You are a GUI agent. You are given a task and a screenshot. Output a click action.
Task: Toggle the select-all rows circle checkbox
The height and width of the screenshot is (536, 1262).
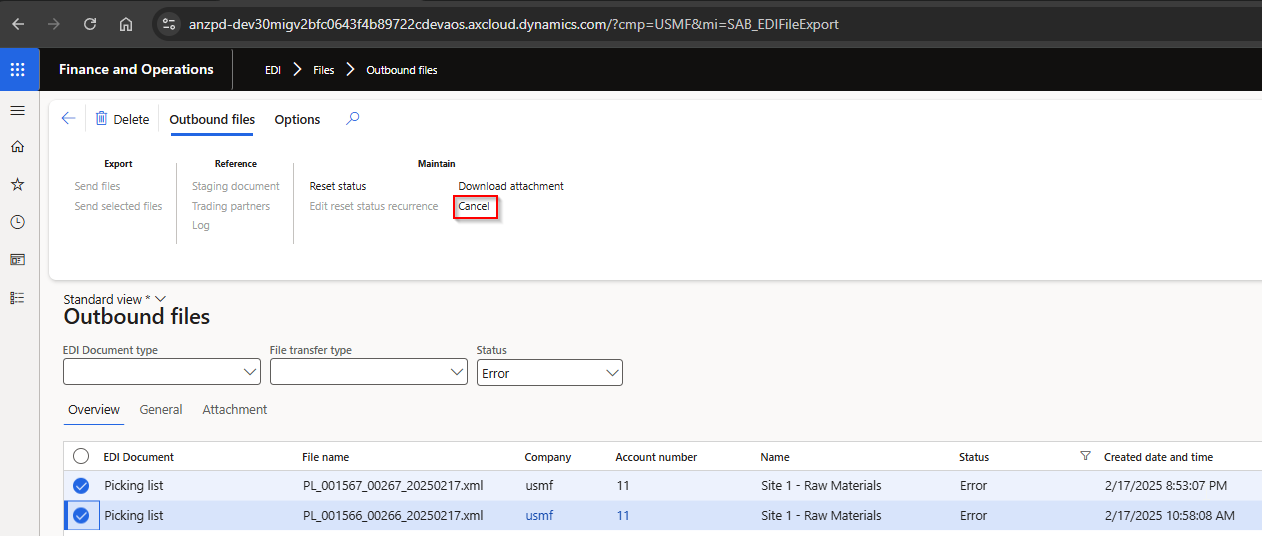[x=81, y=456]
